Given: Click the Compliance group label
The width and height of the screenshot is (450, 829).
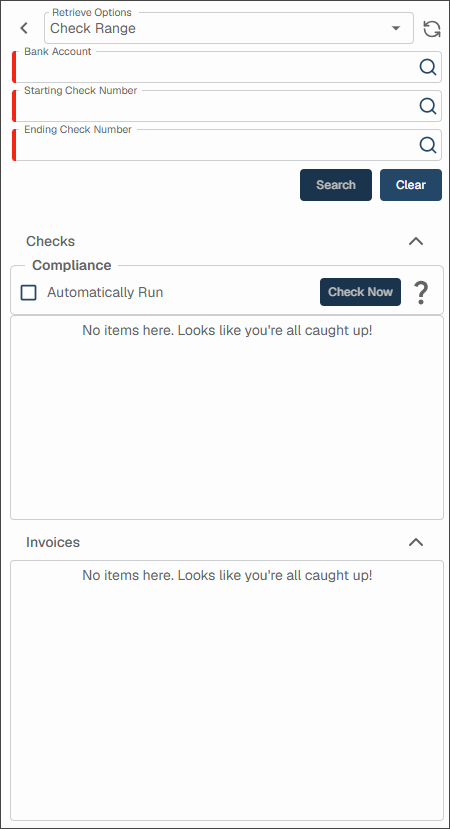Looking at the screenshot, I should pyautogui.click(x=71, y=265).
